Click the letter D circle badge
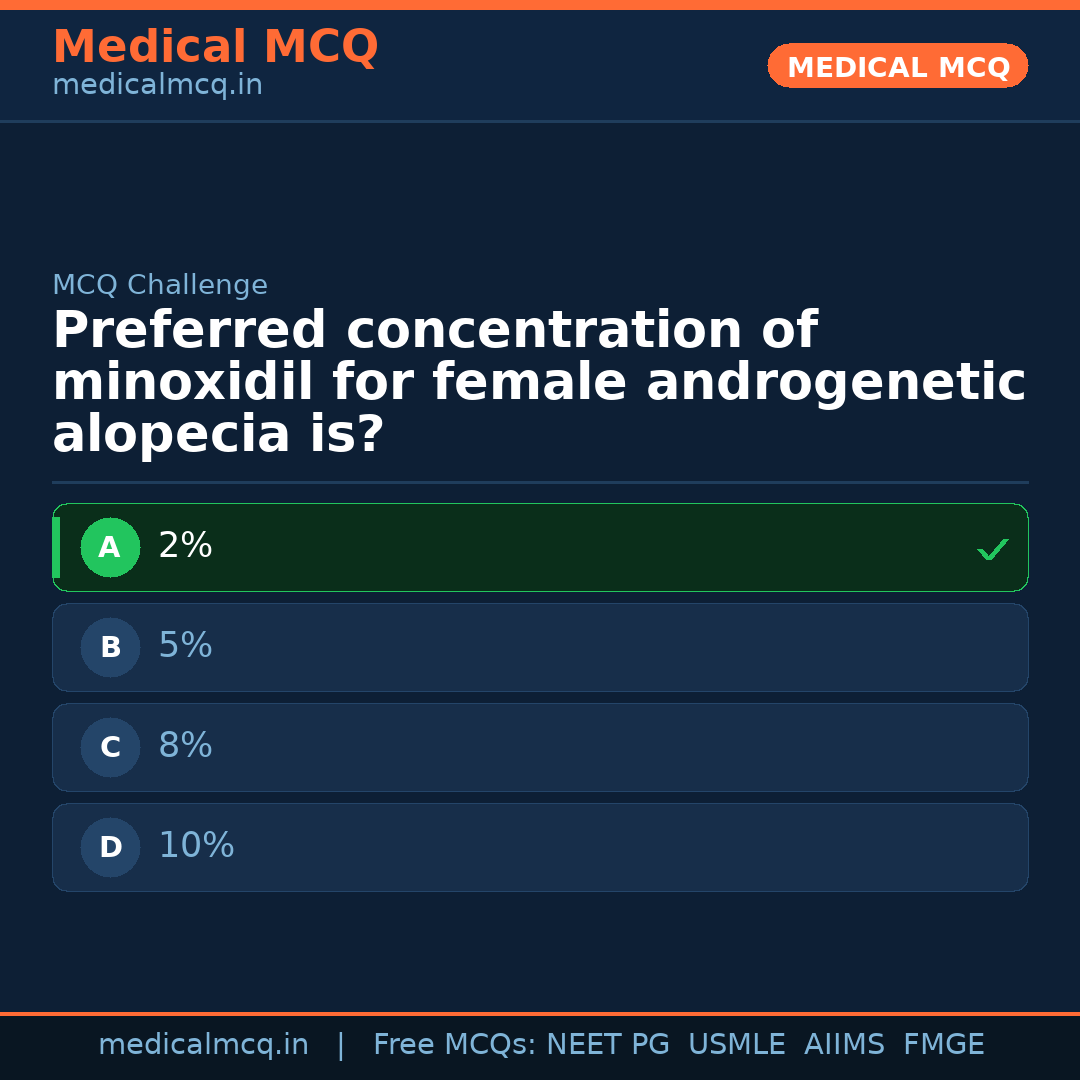1080x1080 pixels. point(110,848)
